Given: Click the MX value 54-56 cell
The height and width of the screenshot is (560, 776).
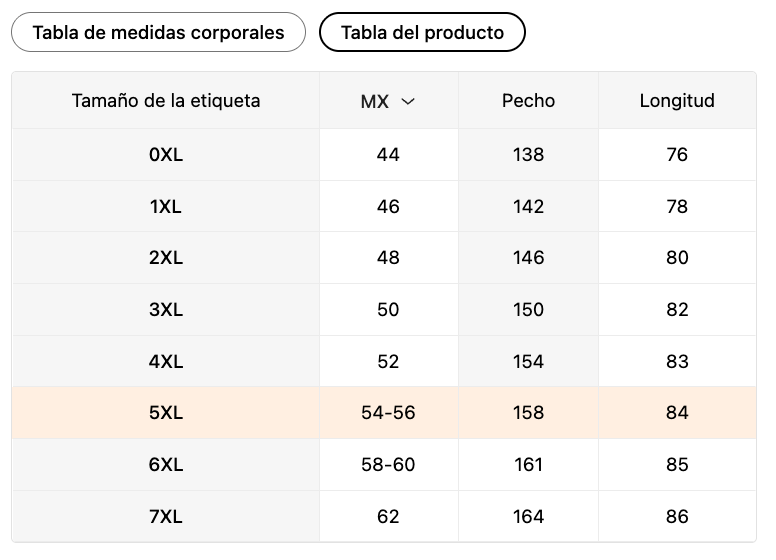Looking at the screenshot, I should [388, 413].
